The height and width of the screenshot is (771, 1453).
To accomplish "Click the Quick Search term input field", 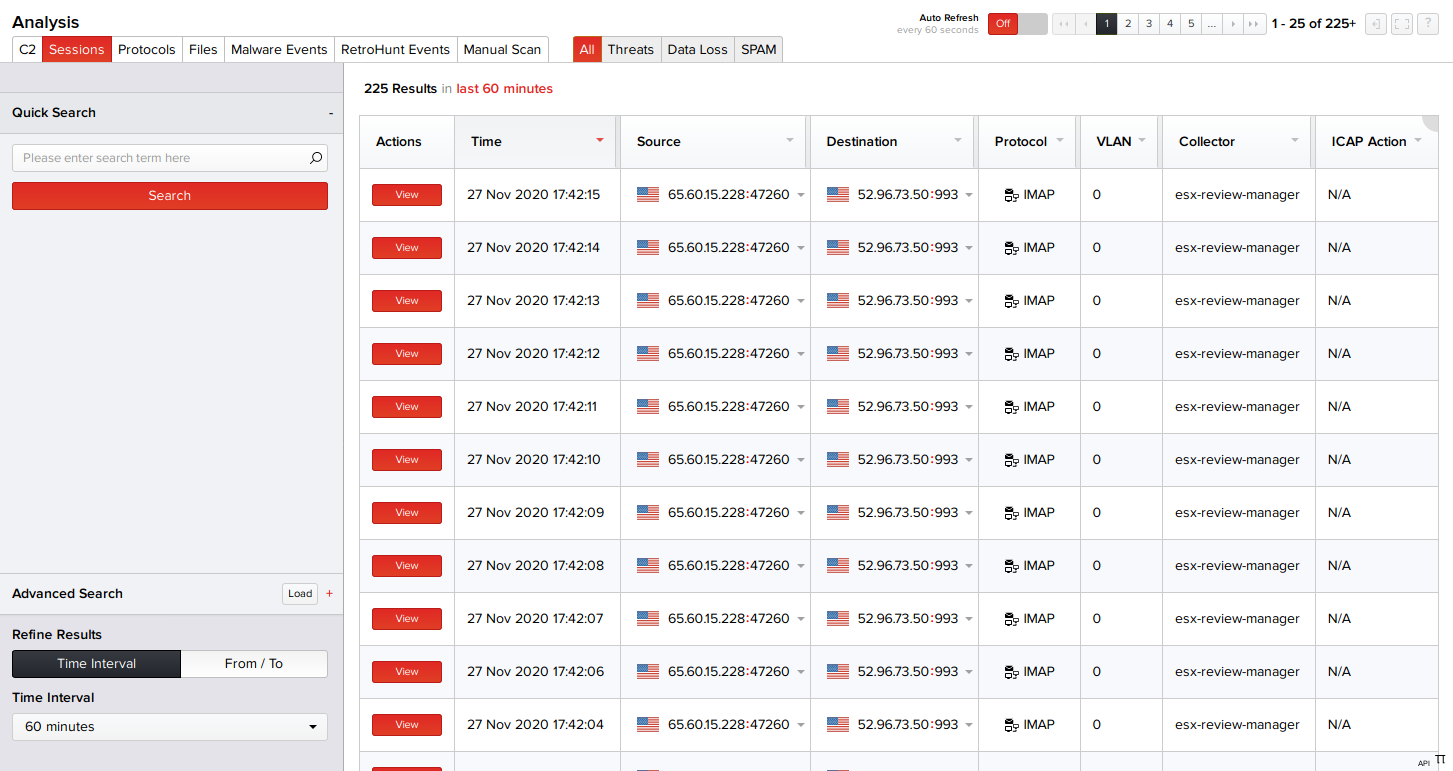I will [x=160, y=158].
